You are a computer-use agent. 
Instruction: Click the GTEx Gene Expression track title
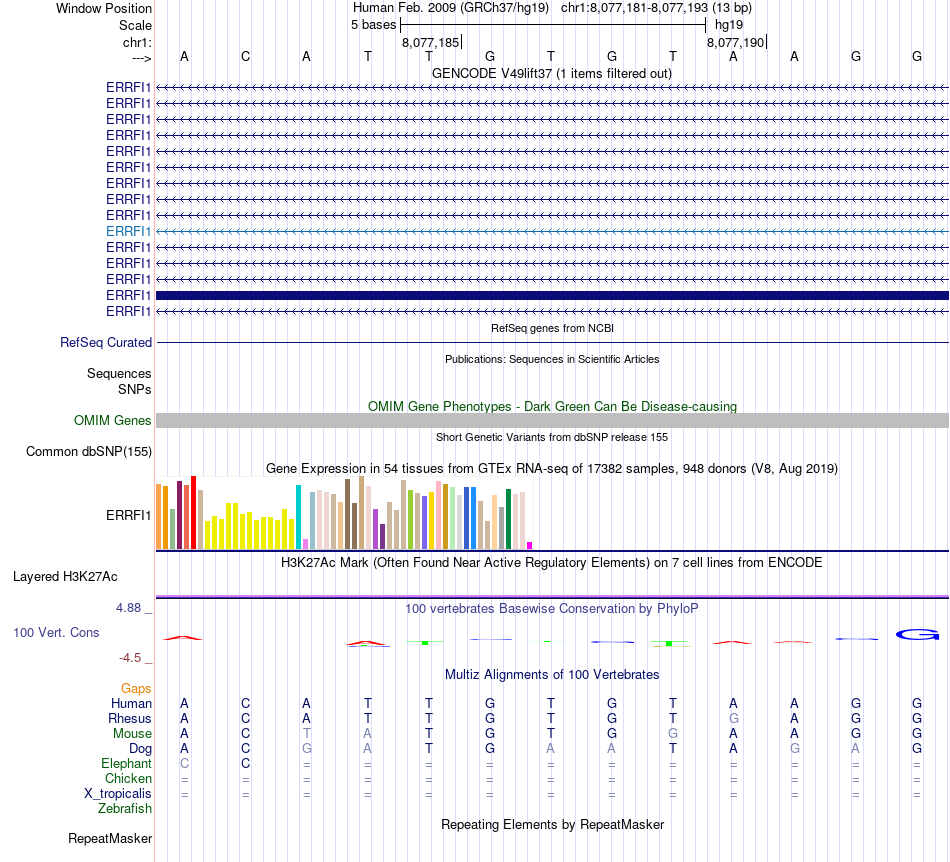tap(552, 468)
